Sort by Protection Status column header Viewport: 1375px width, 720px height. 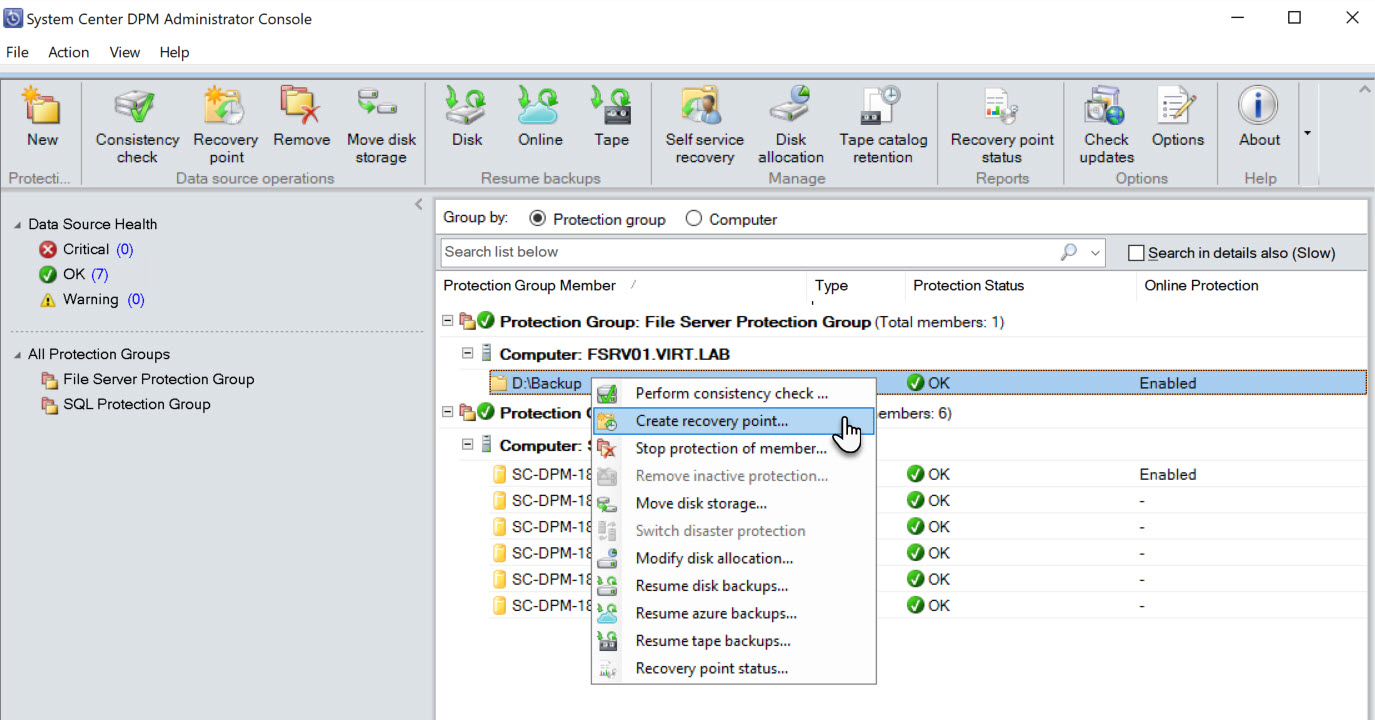968,285
